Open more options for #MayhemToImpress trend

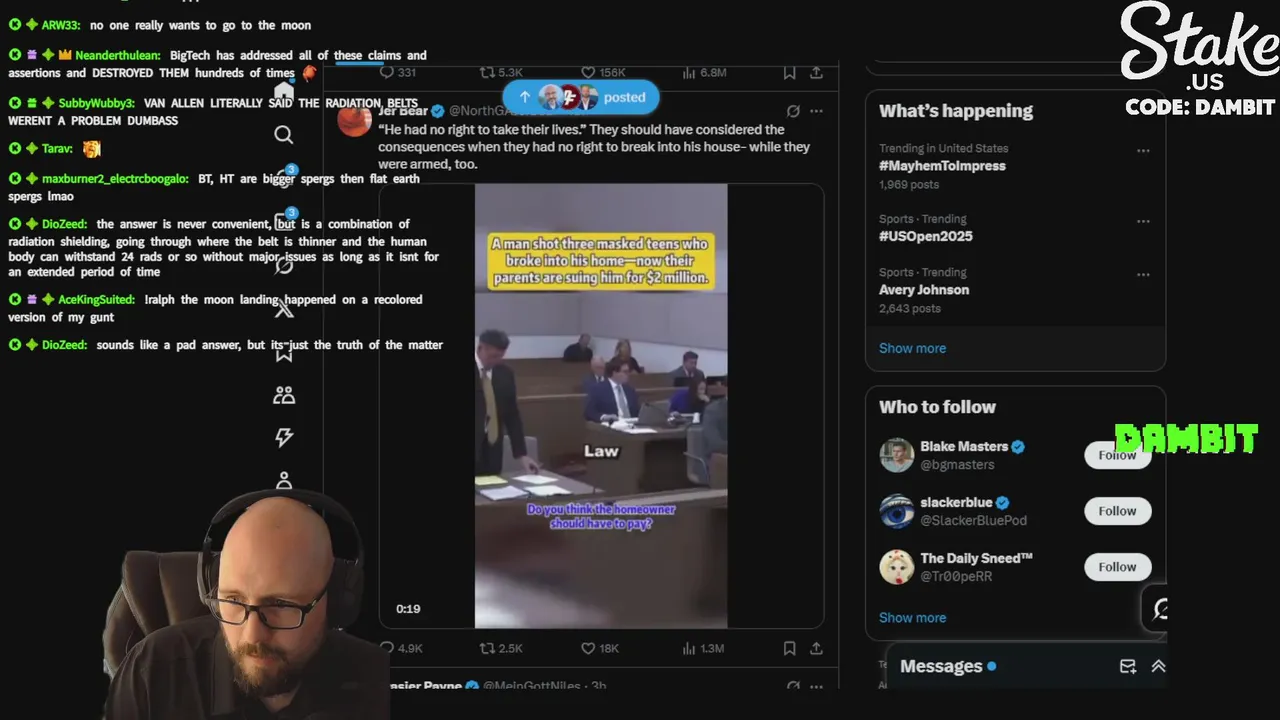coord(1143,151)
